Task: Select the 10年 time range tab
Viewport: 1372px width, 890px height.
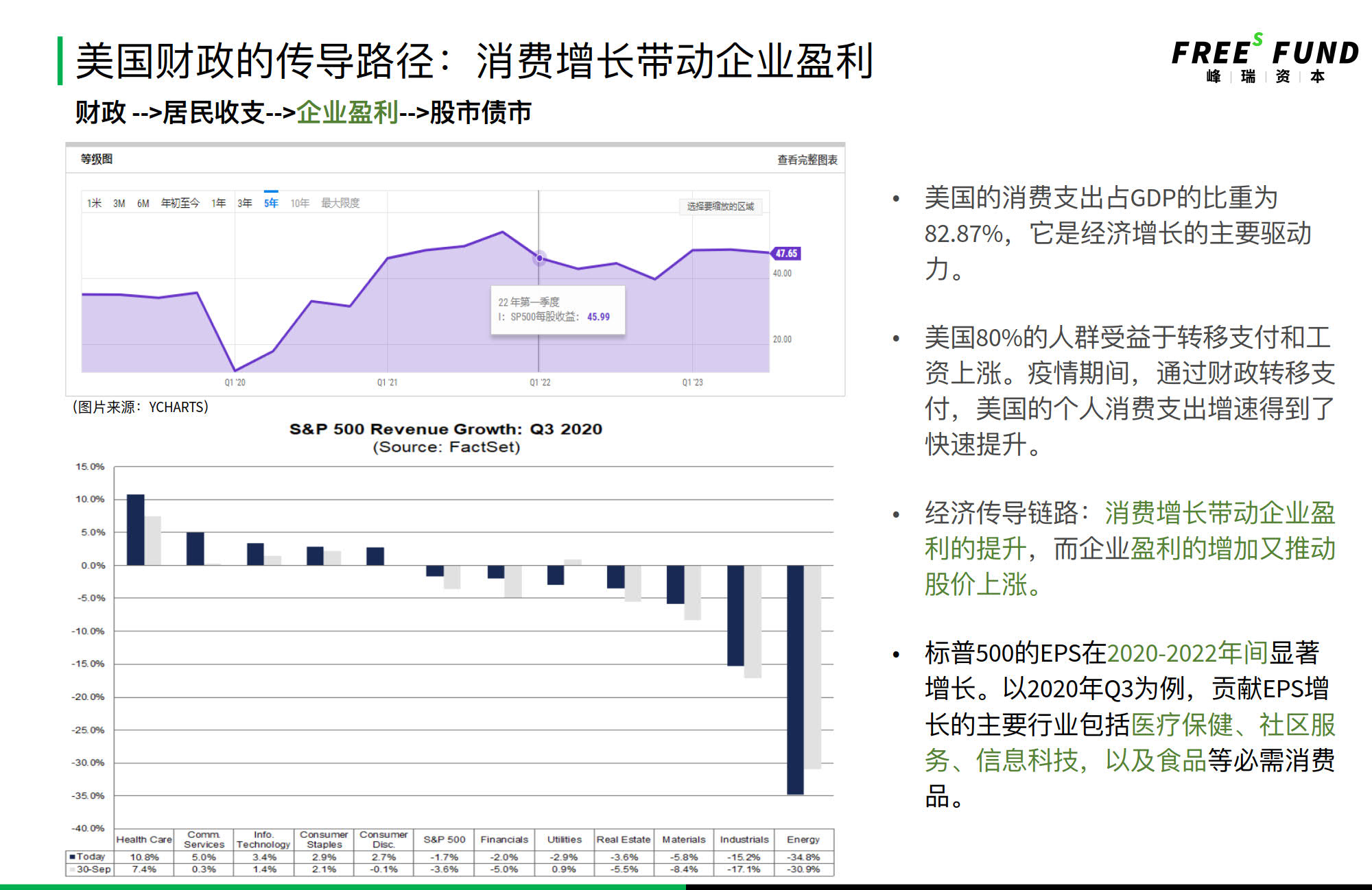Action: pos(300,203)
